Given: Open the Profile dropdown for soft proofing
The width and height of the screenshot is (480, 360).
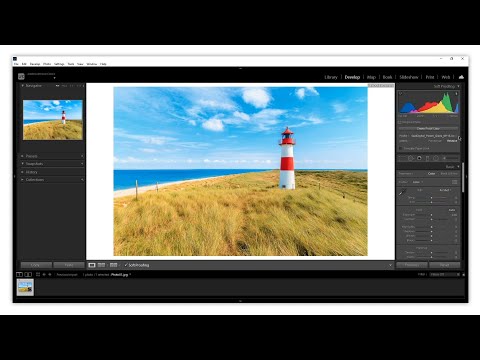Looking at the screenshot, I should (433, 136).
